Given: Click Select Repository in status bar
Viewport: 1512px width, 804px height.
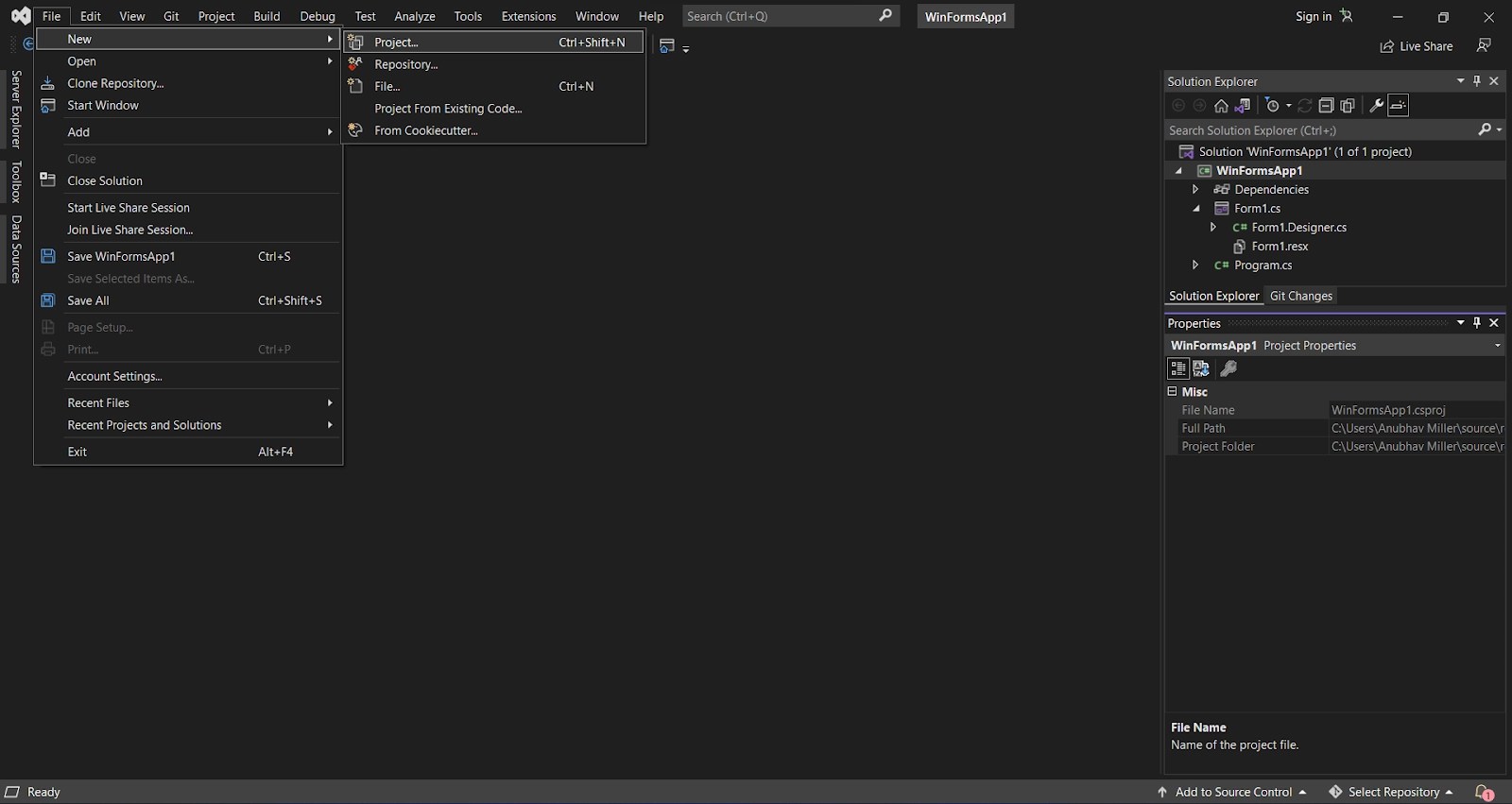Looking at the screenshot, I should pos(1391,793).
